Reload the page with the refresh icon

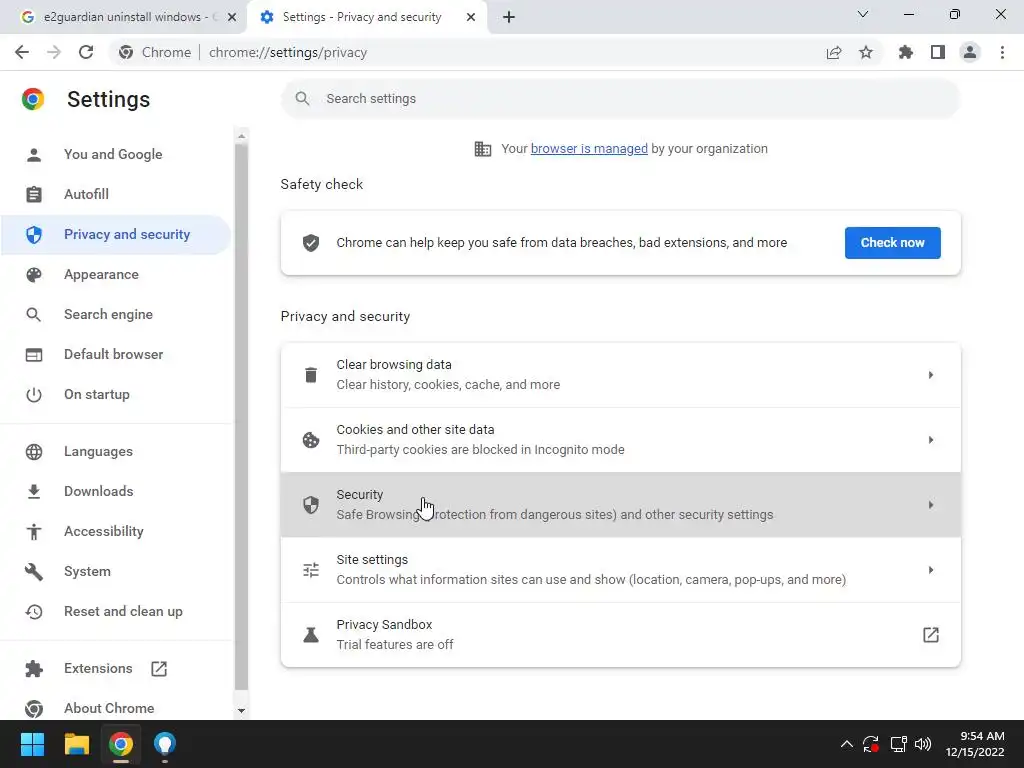[86, 52]
